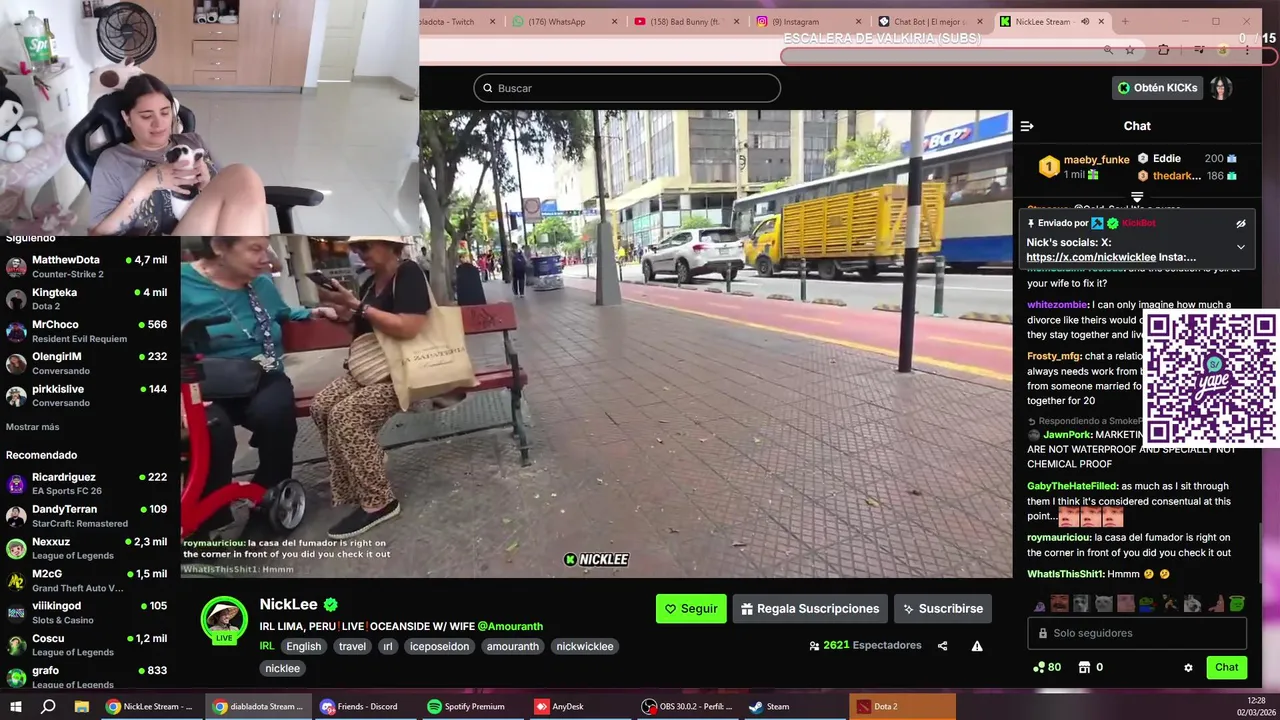Click the Suscribirse button

pyautogui.click(x=942, y=608)
